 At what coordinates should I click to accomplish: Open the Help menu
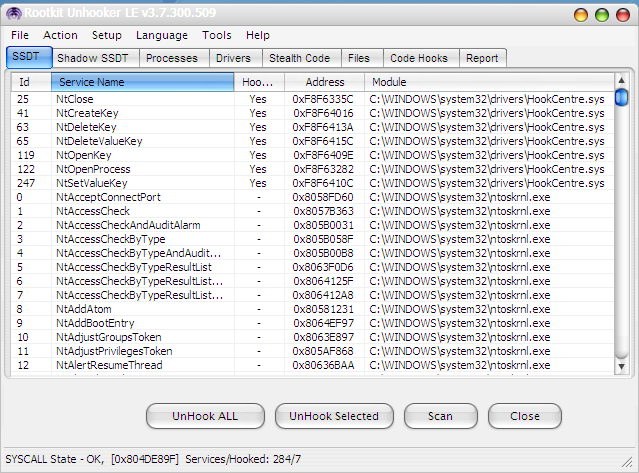258,35
